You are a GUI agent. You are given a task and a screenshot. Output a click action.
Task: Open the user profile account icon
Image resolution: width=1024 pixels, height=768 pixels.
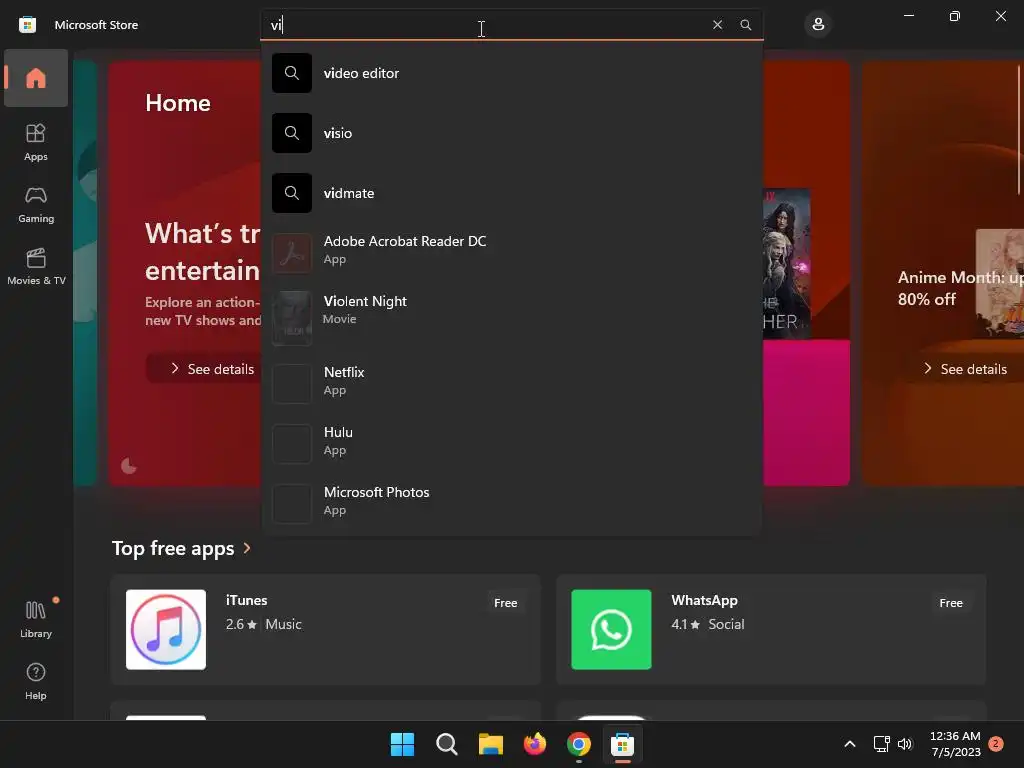click(818, 25)
